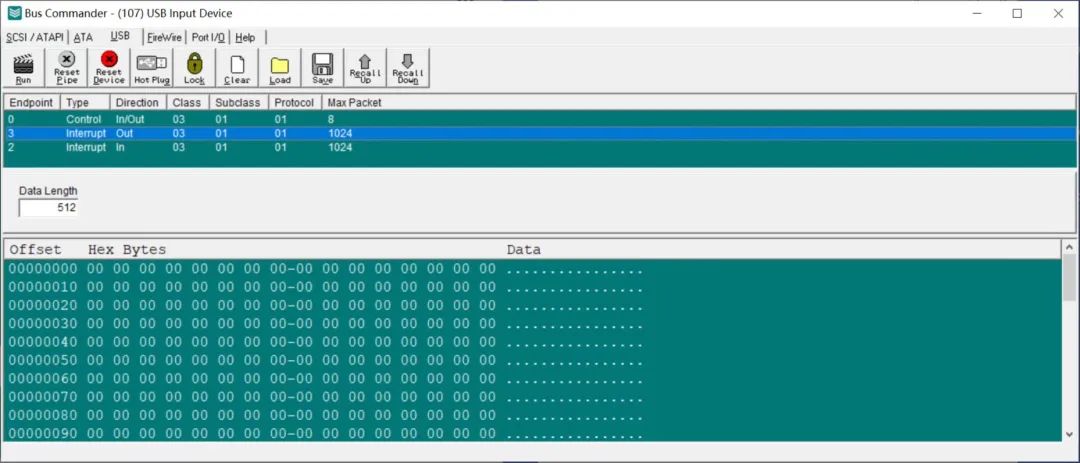Click the Bus Commander title bar app icon
Screen dimensions: 1080x463
[14, 13]
